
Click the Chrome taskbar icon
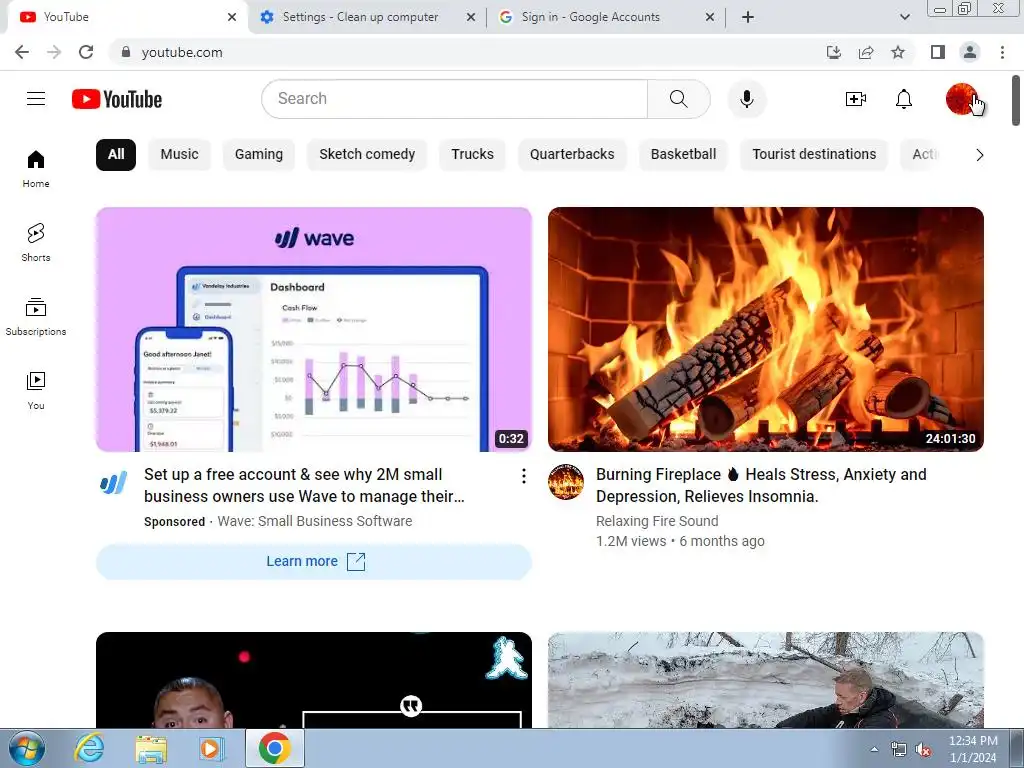point(274,748)
